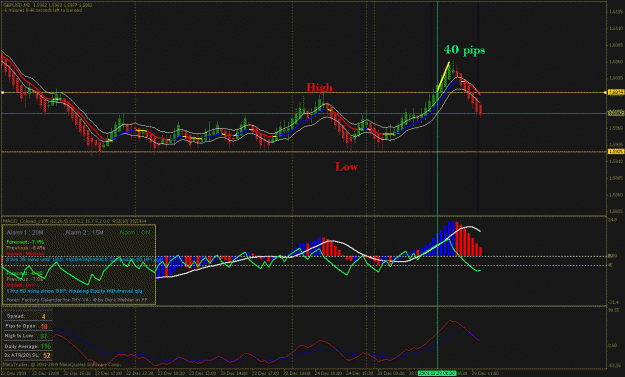The width and height of the screenshot is (625, 377).
Task: Click the Alarm 2 label in calendar panel
Action: click(x=85, y=232)
